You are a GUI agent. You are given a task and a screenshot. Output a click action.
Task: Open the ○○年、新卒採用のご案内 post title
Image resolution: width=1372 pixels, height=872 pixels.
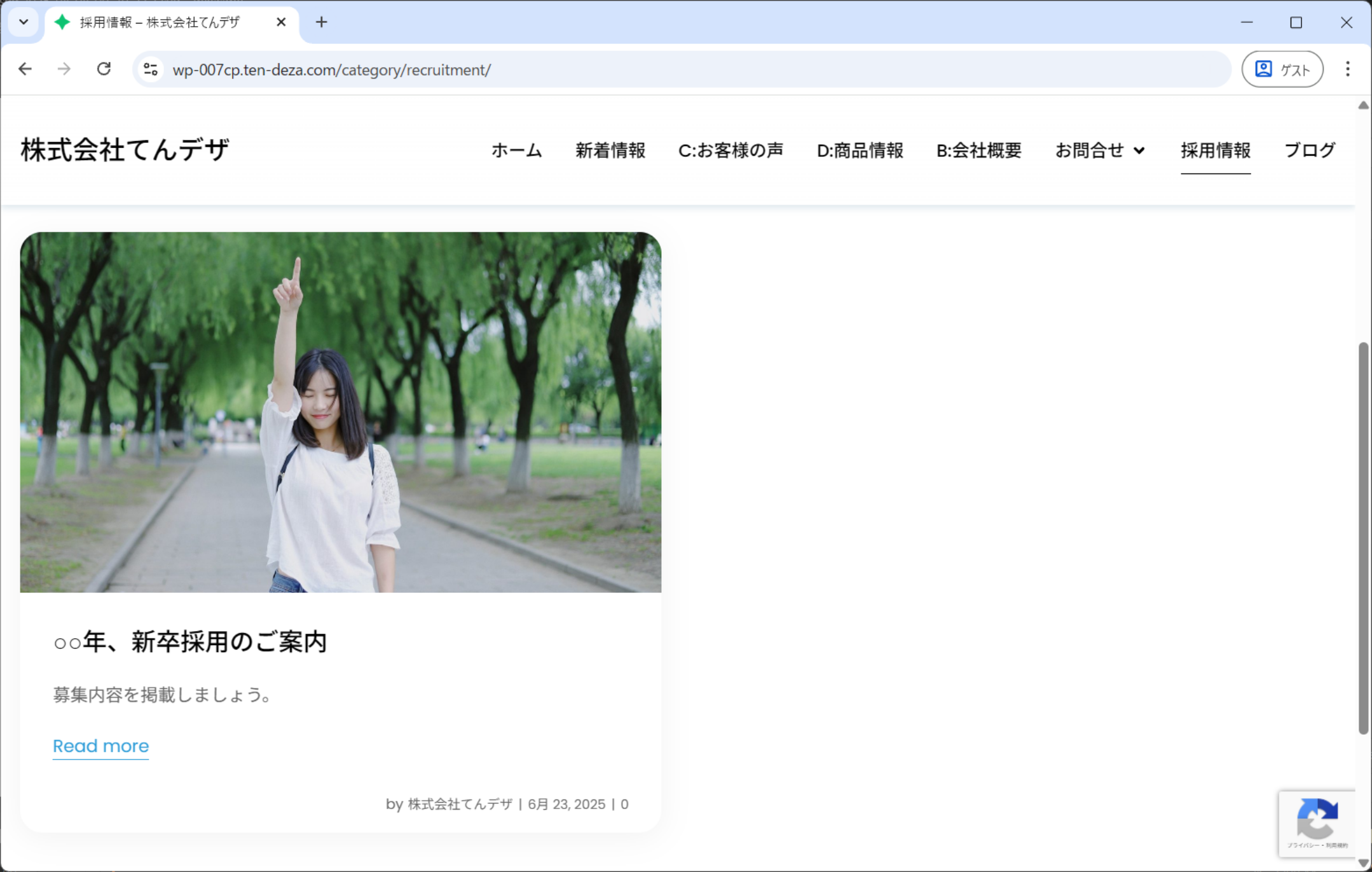(x=189, y=642)
